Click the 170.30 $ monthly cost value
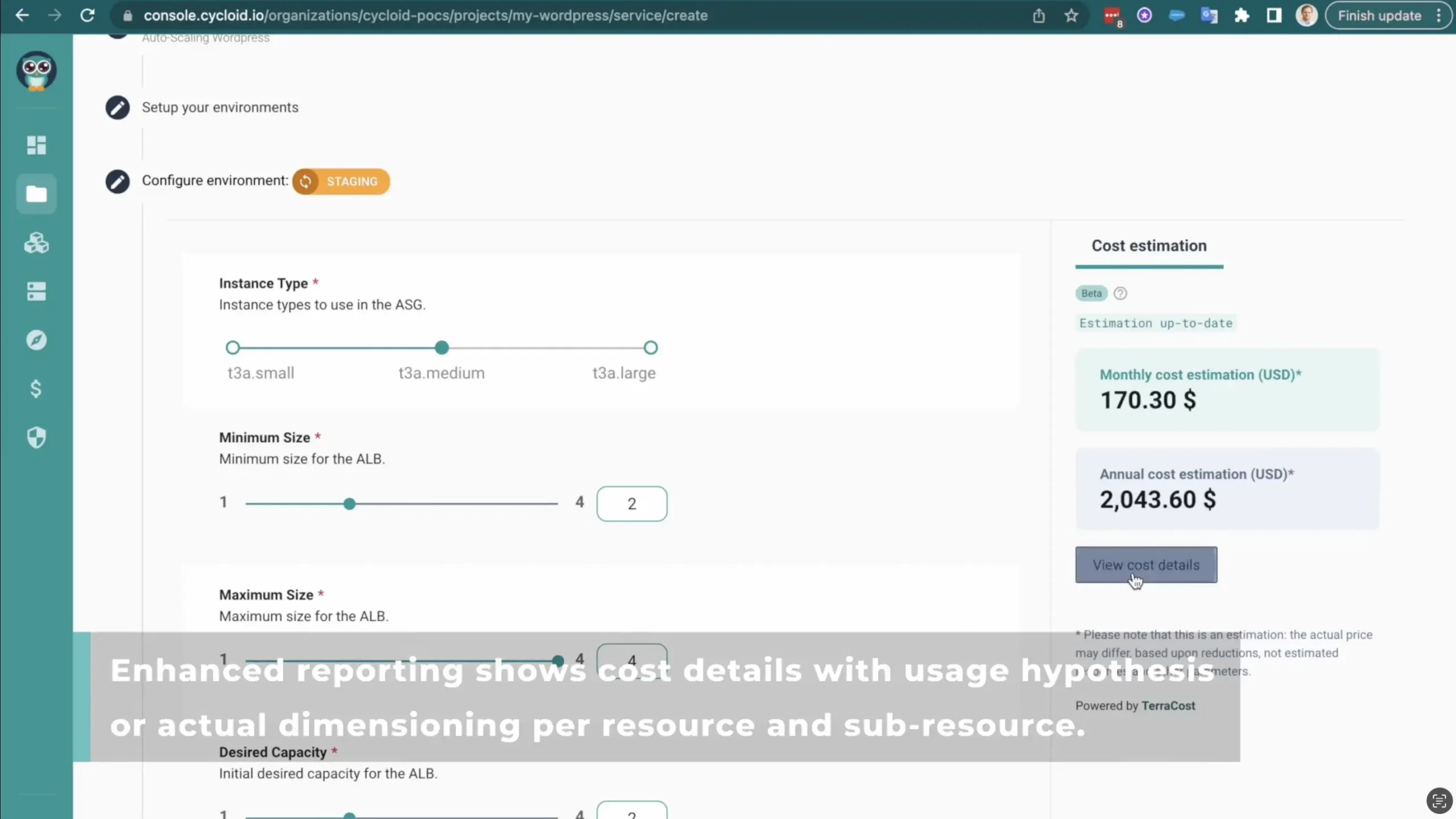 coord(1148,400)
